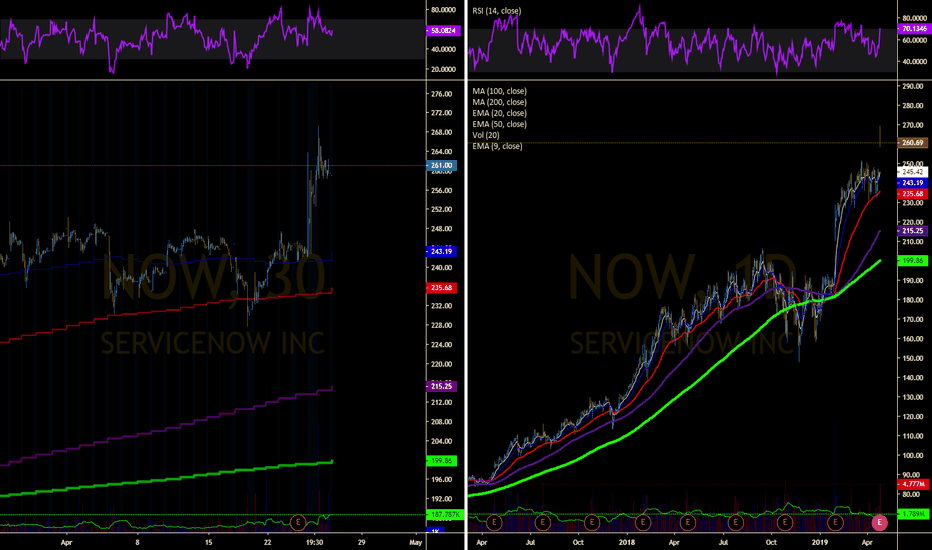Click the pink highlighted earnings E marker on daily chart
This screenshot has height=550, width=932.
point(879,523)
